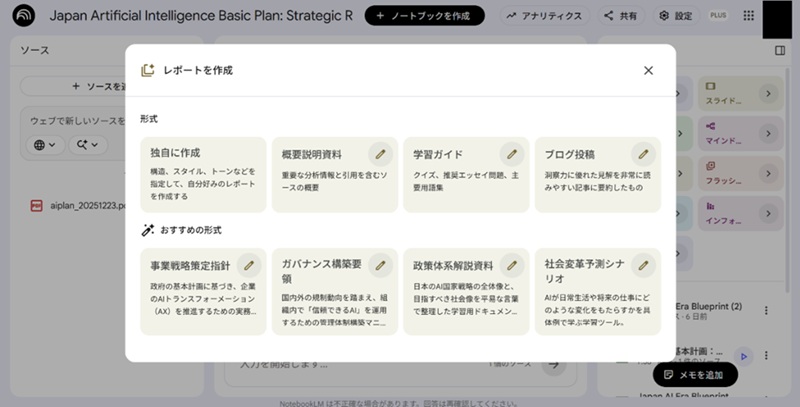The height and width of the screenshot is (407, 800).
Task: Click the Era Blueprint (2) note title
Action: pyautogui.click(x=708, y=306)
